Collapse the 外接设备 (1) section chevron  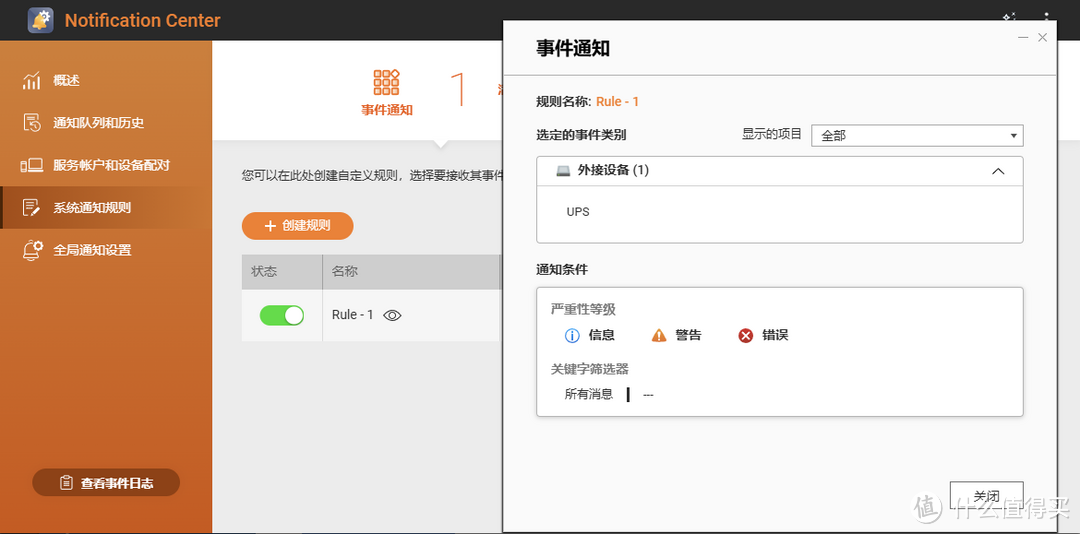click(997, 171)
